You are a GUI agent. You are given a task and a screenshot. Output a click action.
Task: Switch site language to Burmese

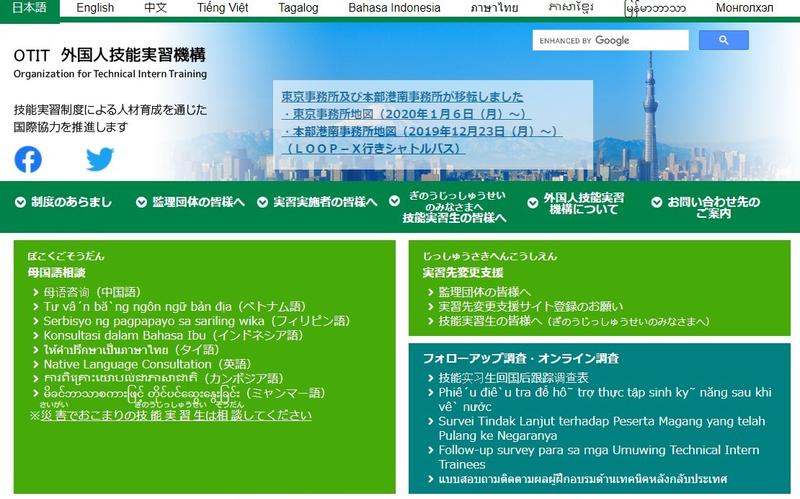point(655,8)
